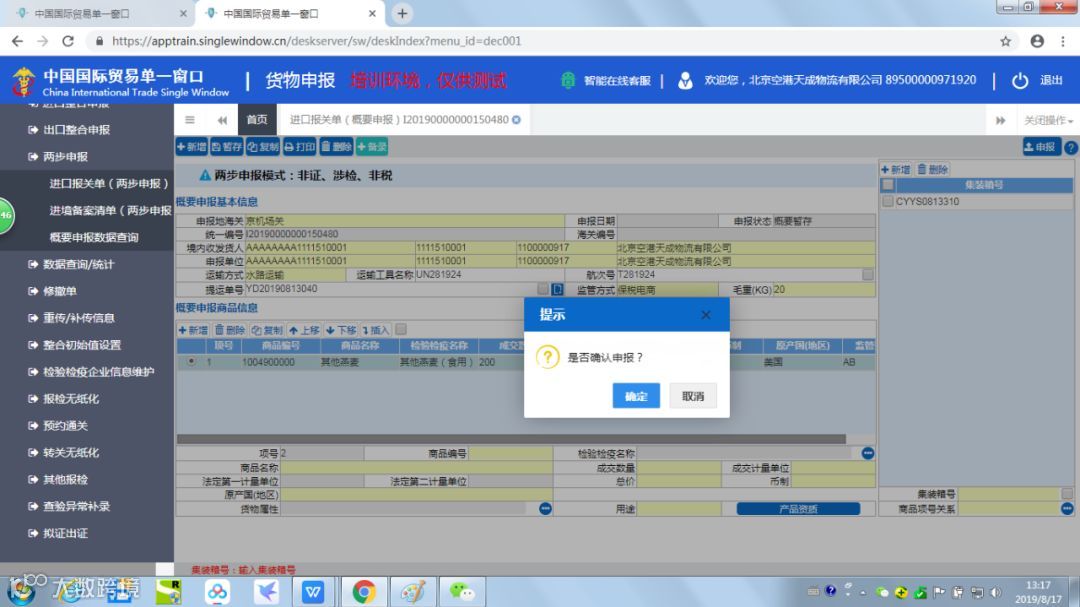This screenshot has height=607, width=1080.
Task: Close the 提示 dialog with X
Action: pyautogui.click(x=706, y=315)
